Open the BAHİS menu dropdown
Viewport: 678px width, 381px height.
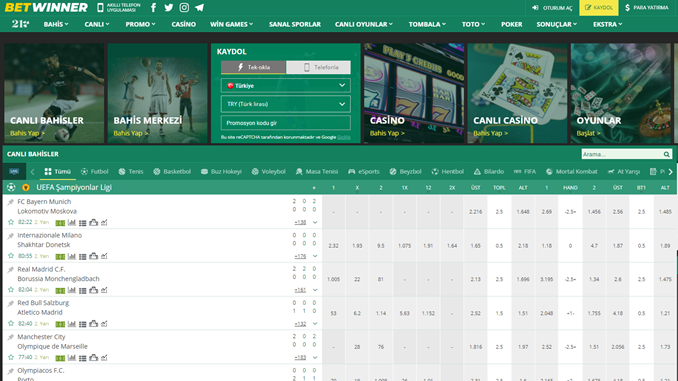(x=56, y=24)
